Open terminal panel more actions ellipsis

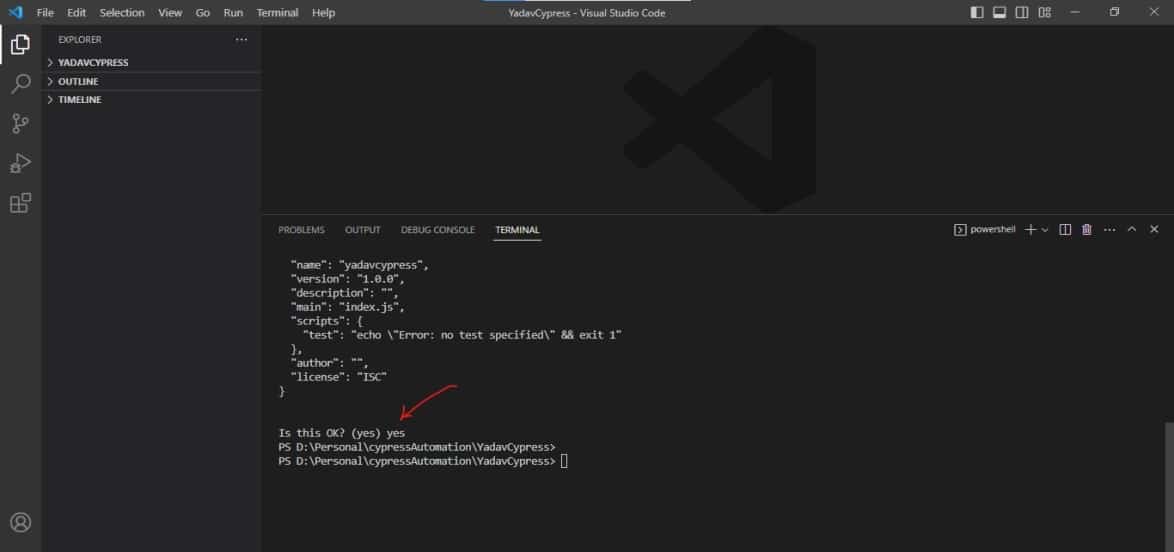[1110, 230]
